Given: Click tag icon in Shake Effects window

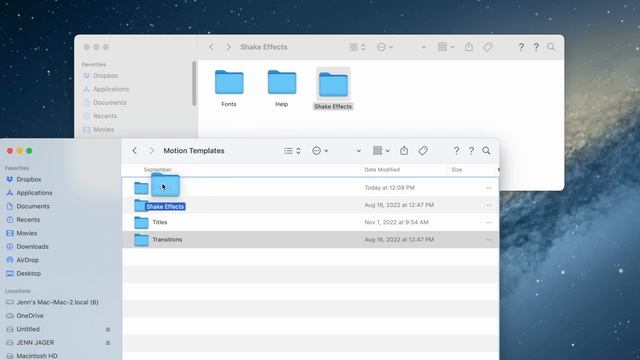Looking at the screenshot, I should [x=488, y=47].
